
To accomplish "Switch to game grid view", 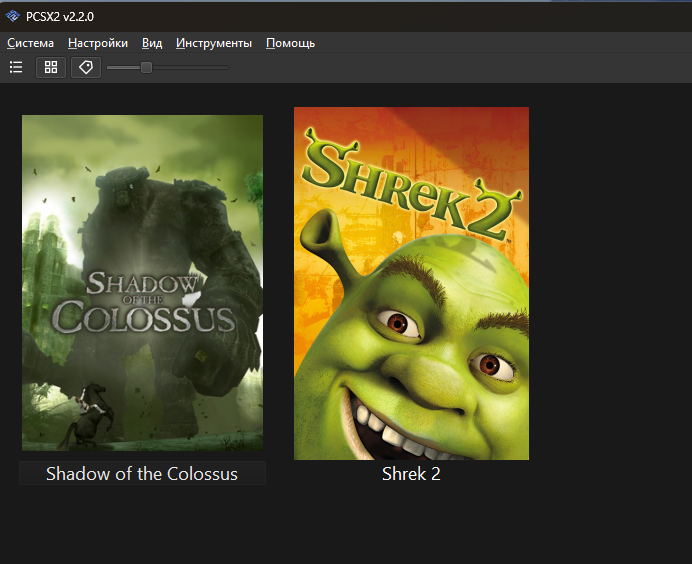I will point(51,68).
